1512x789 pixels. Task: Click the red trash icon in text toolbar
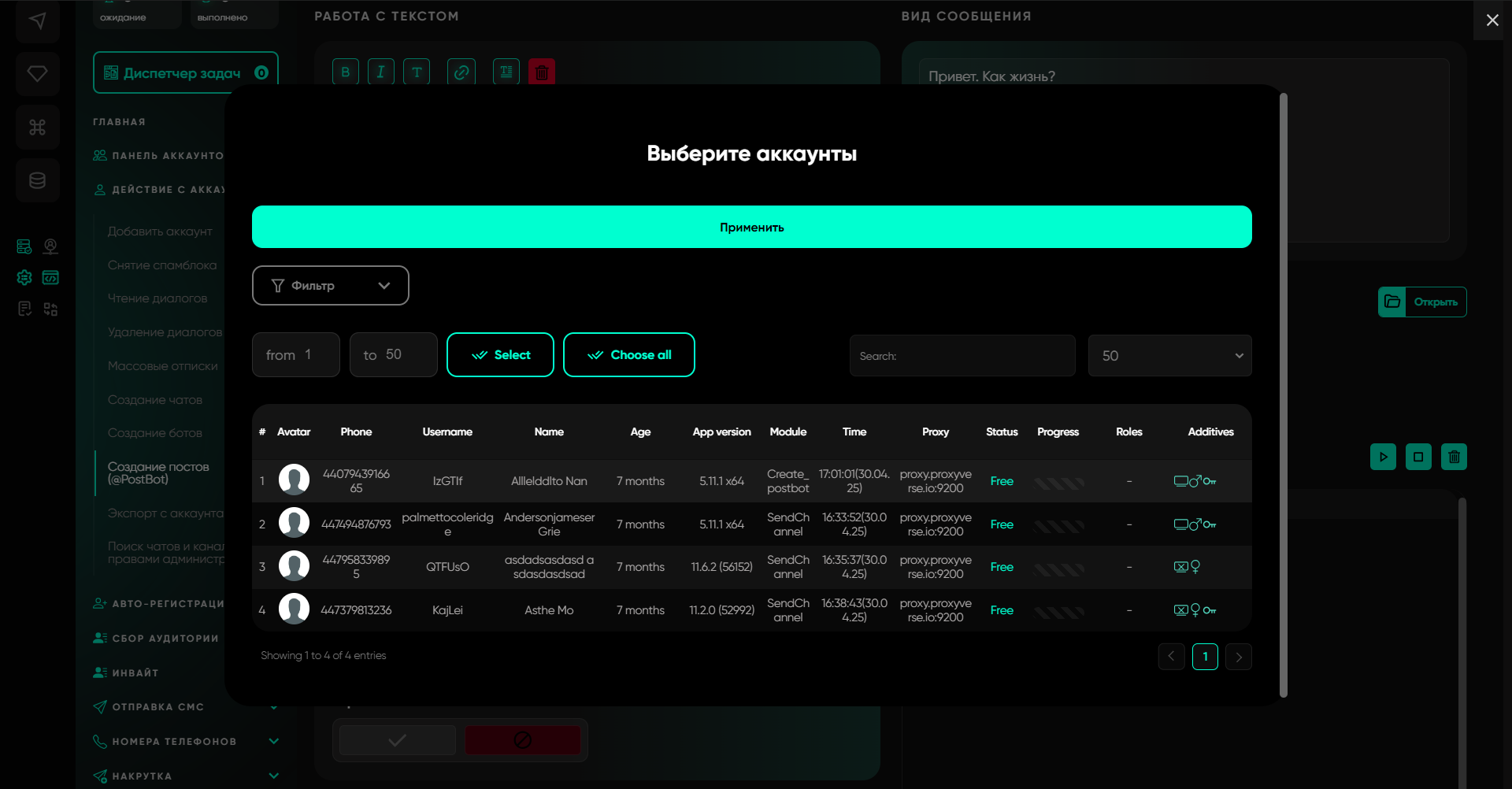[542, 72]
